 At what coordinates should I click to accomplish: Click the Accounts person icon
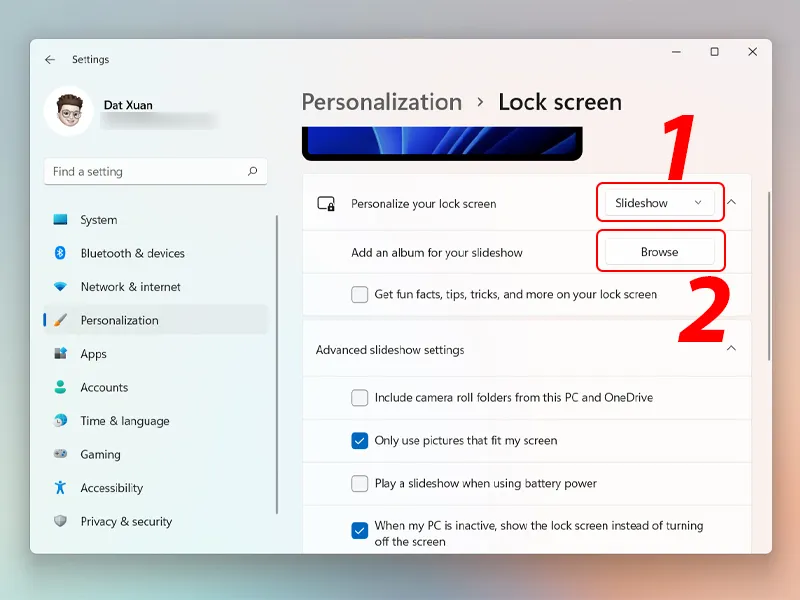(60, 388)
